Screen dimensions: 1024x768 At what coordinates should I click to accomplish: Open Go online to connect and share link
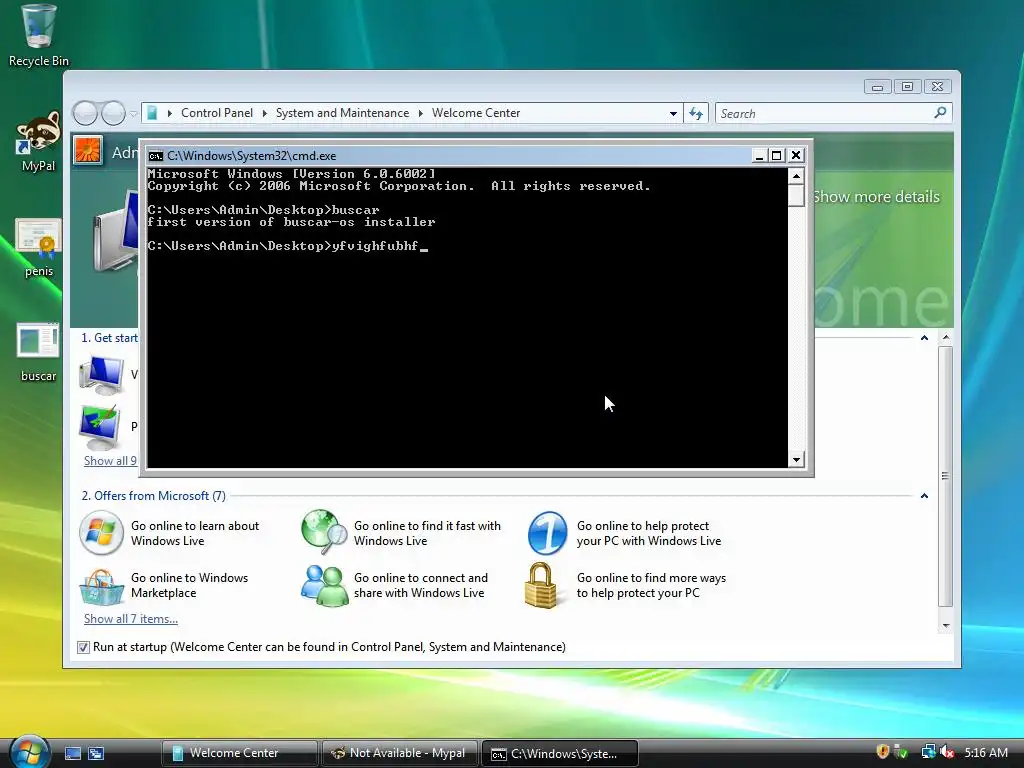click(421, 585)
